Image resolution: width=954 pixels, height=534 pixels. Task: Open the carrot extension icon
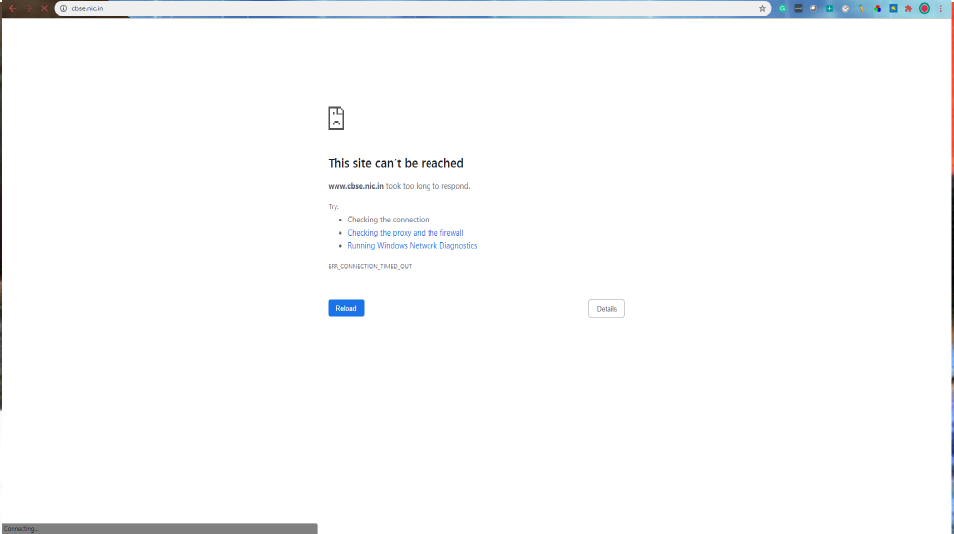coord(861,9)
